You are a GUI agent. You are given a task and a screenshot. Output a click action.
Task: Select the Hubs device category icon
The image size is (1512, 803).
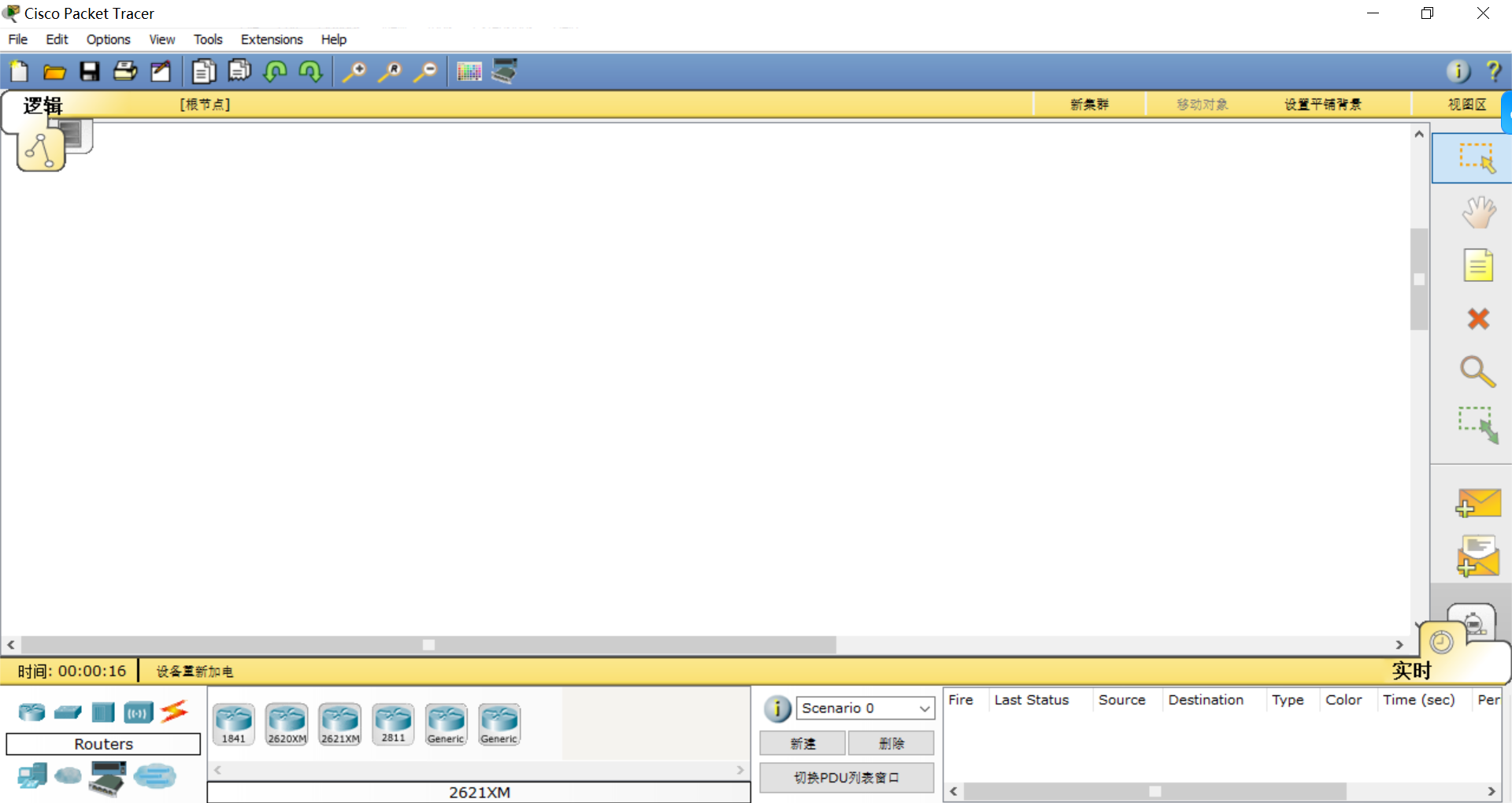tap(103, 712)
